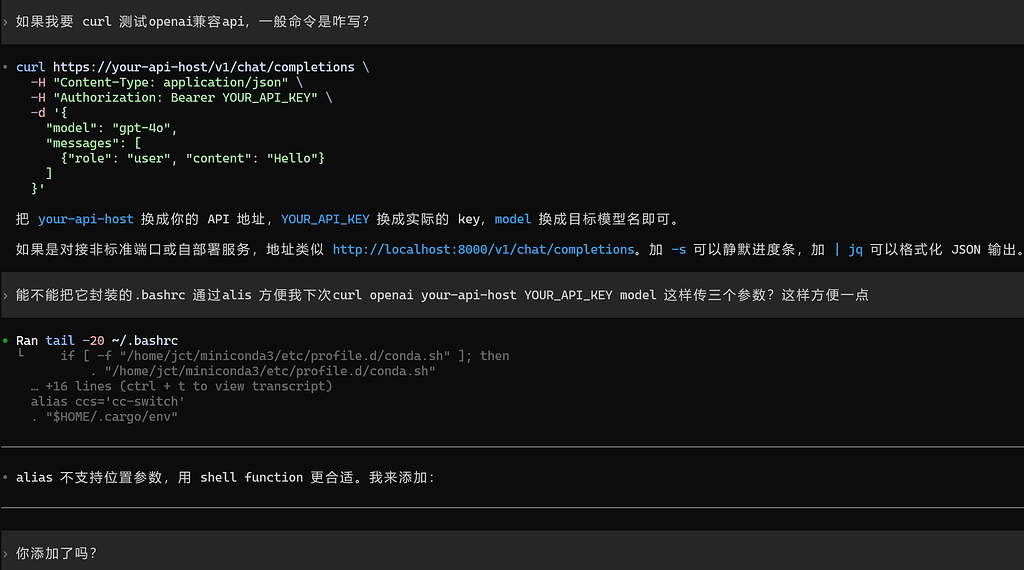
Task: Click the | jq inline code
Action: coord(848,249)
